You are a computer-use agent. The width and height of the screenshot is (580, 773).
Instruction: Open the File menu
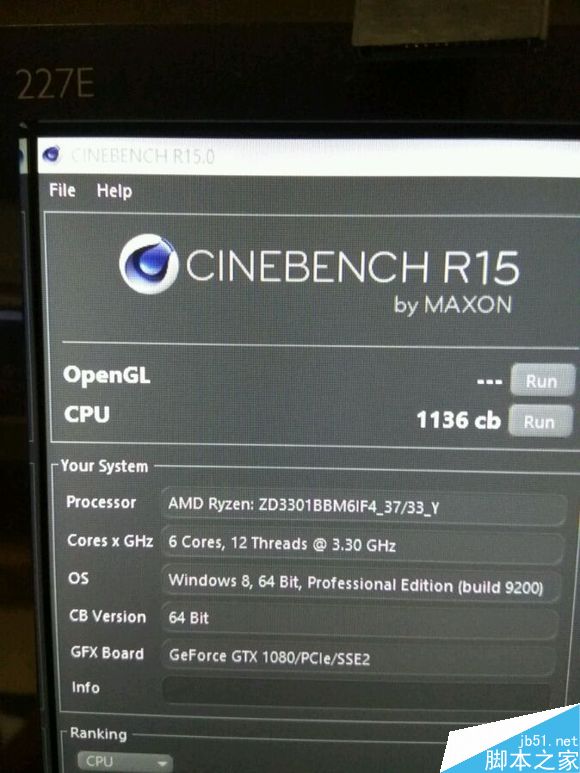tap(62, 190)
